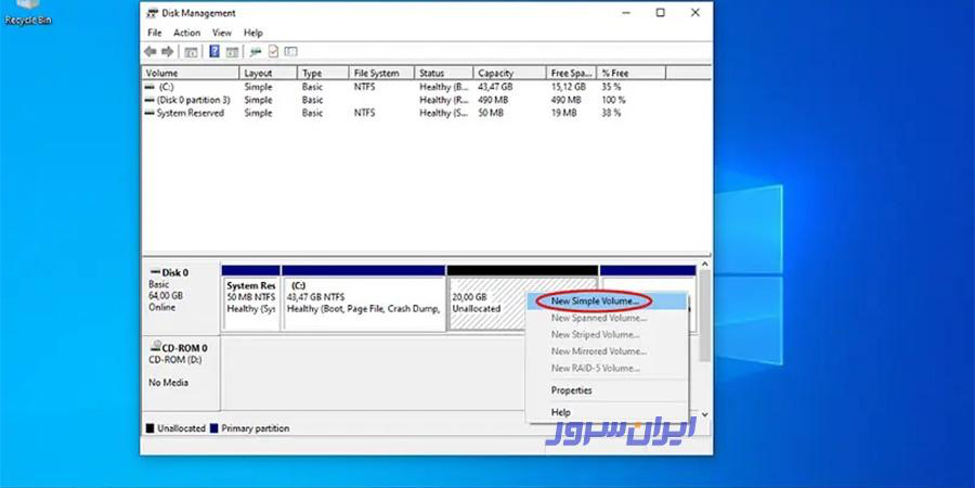The height and width of the screenshot is (489, 977).
Task: Sort by the Layout column header
Action: 268,74
